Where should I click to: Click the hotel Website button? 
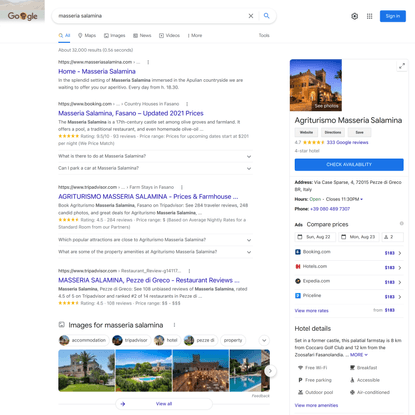coord(306,132)
